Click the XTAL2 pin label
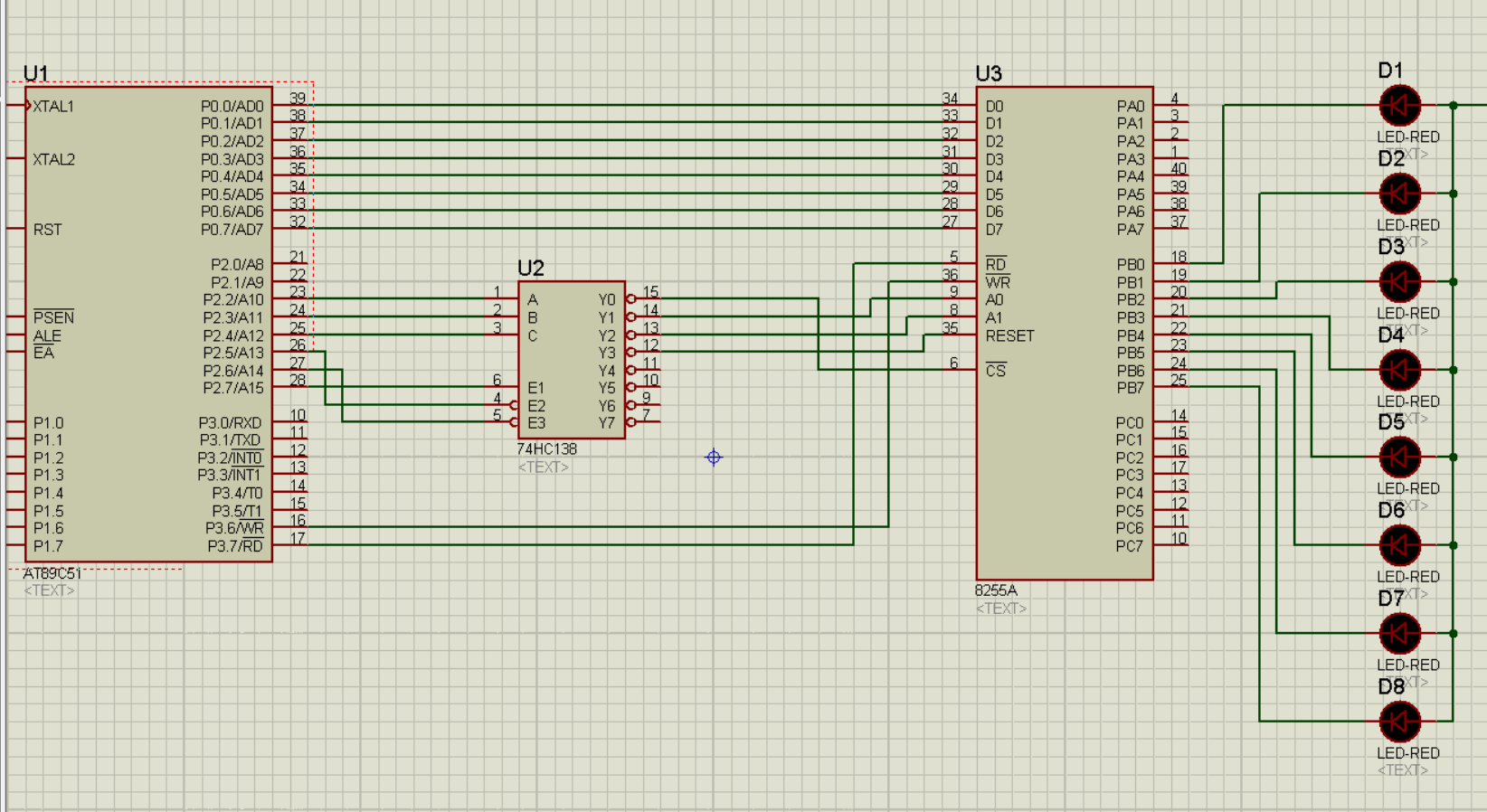The height and width of the screenshot is (812, 1487). pyautogui.click(x=53, y=159)
